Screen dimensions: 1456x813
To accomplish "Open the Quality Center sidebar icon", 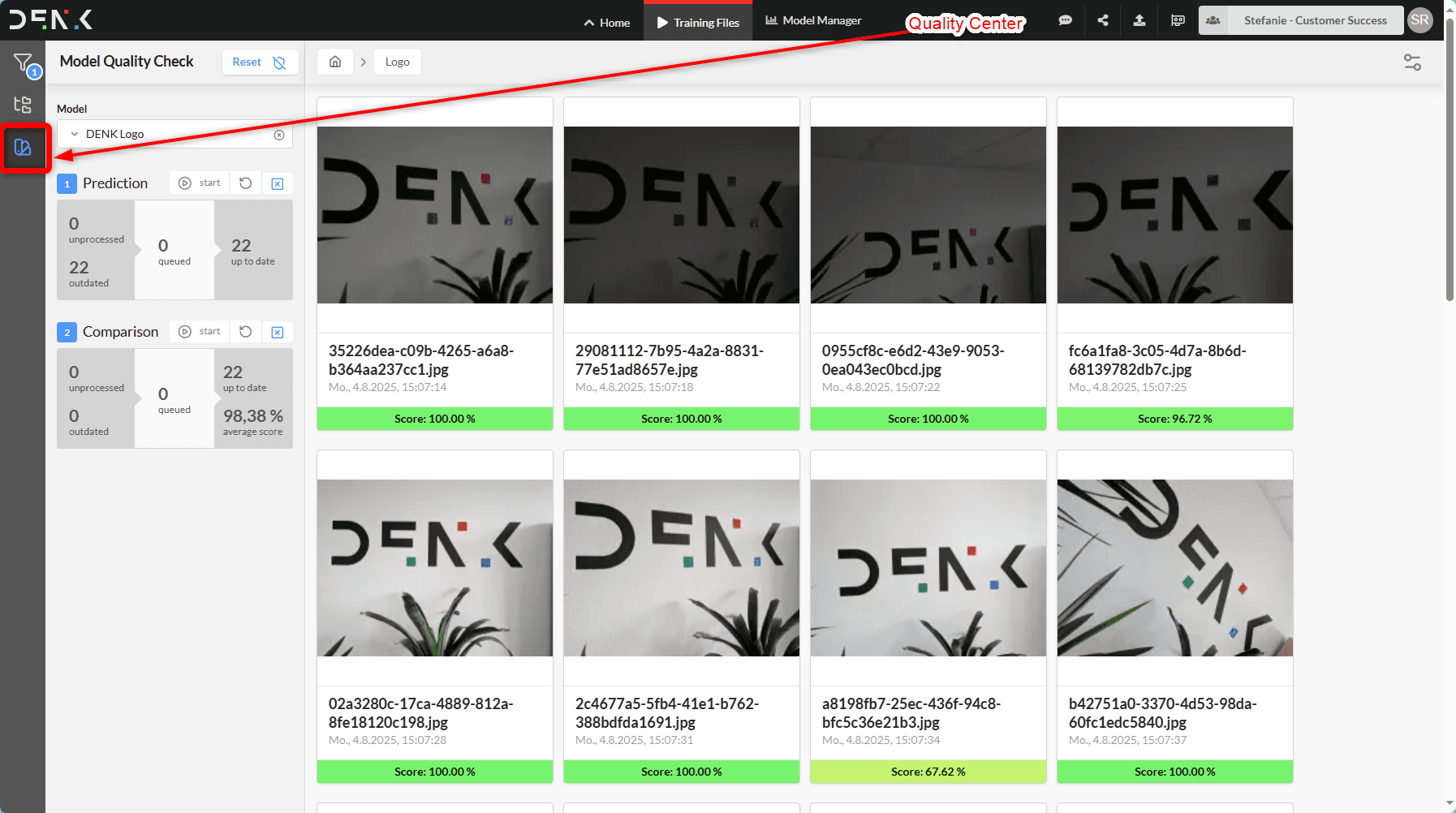I will coord(24,148).
